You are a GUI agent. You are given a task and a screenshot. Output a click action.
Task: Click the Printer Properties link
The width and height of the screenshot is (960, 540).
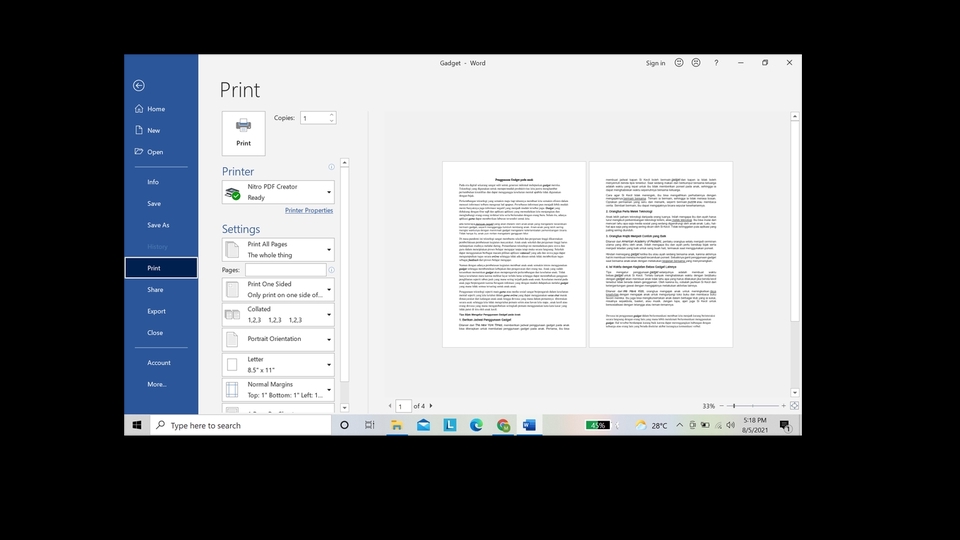(309, 211)
